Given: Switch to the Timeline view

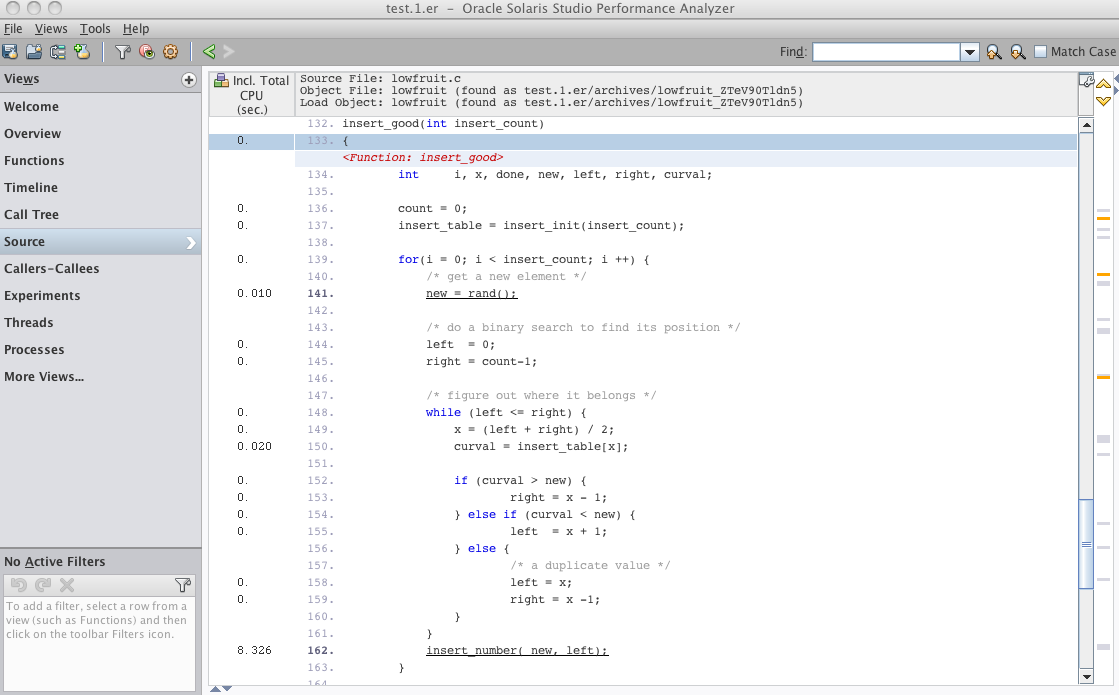Looking at the screenshot, I should [100, 188].
